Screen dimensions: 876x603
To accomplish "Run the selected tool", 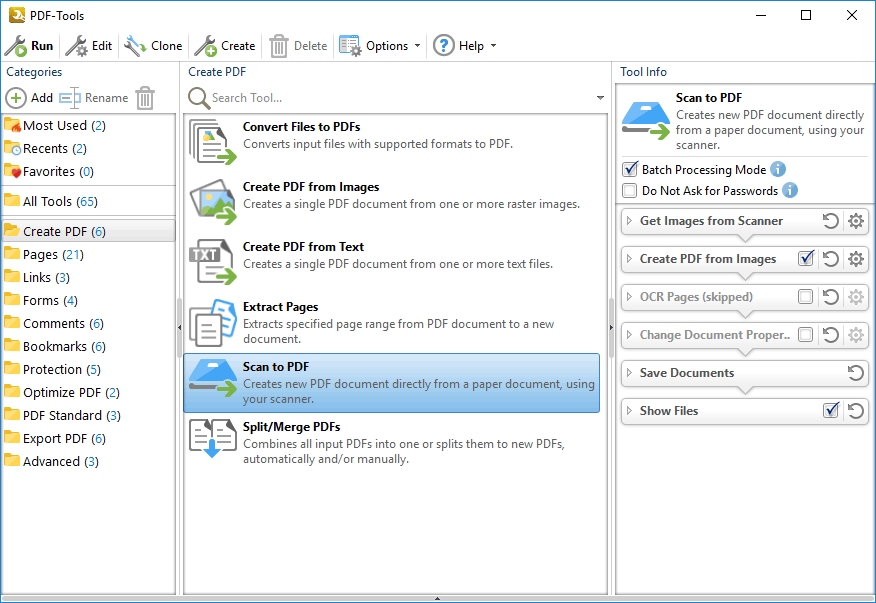I will click(29, 46).
